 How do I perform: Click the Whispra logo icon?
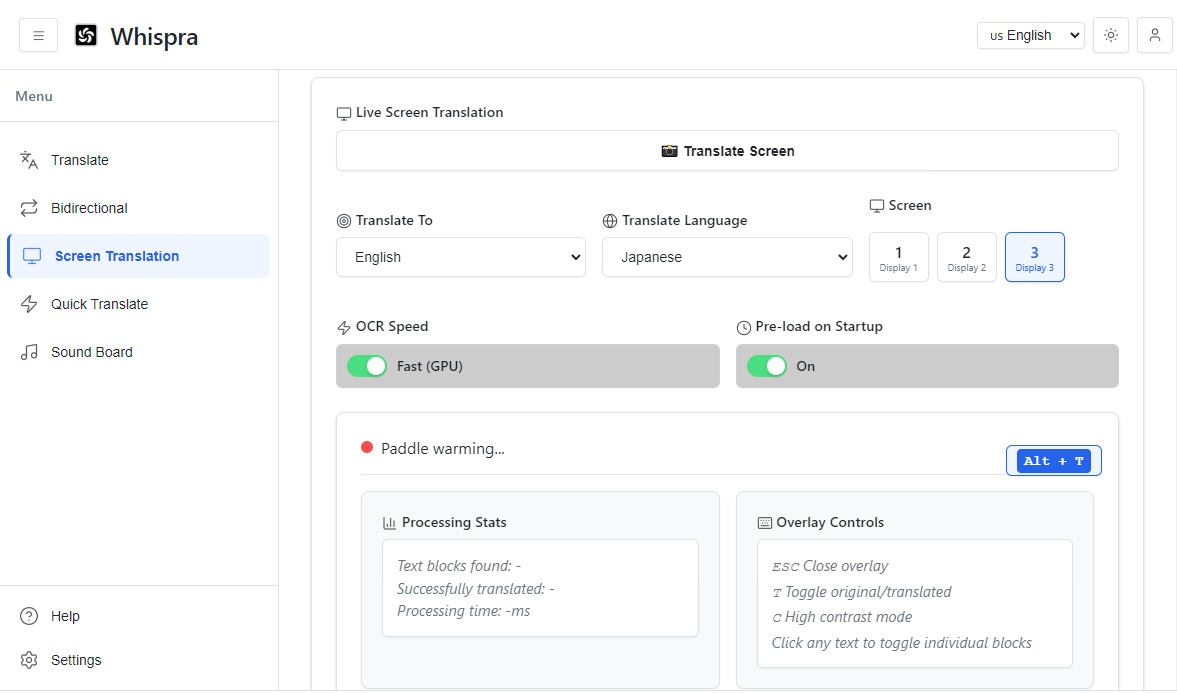pyautogui.click(x=86, y=36)
